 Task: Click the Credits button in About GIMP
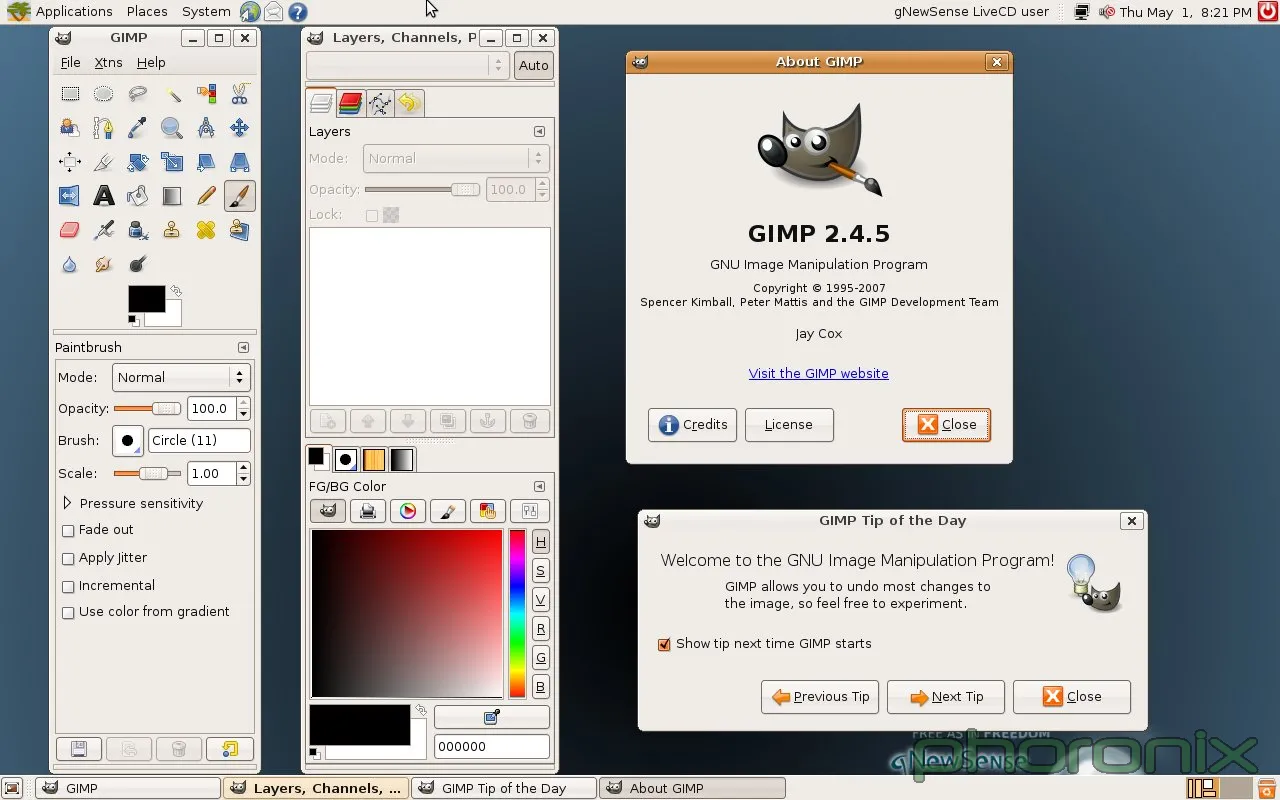point(692,425)
